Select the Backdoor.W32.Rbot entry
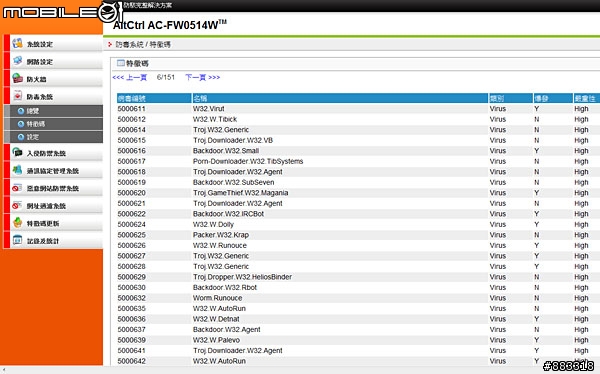The image size is (600, 374). point(225,287)
